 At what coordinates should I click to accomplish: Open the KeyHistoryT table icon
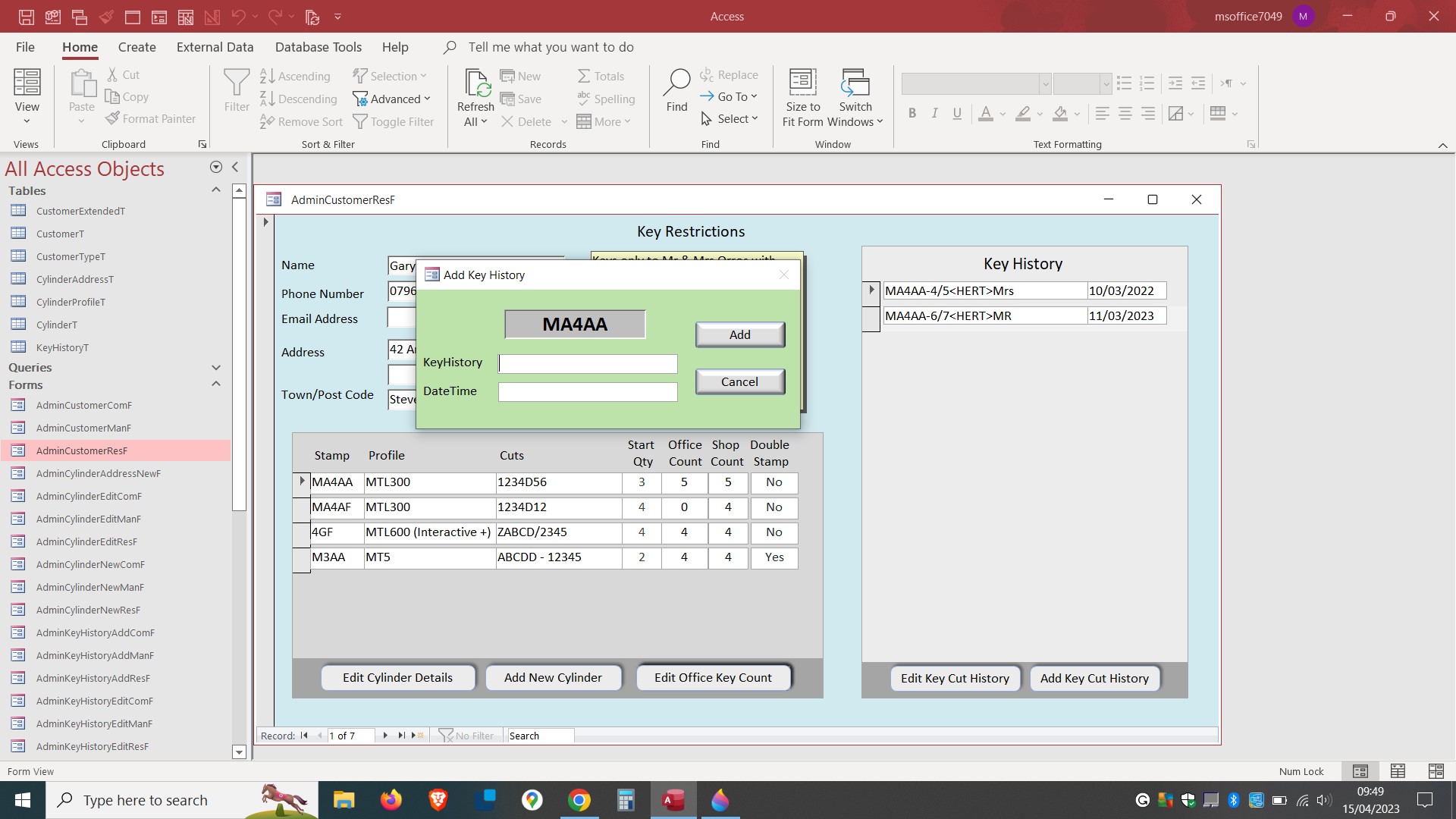pyautogui.click(x=19, y=347)
